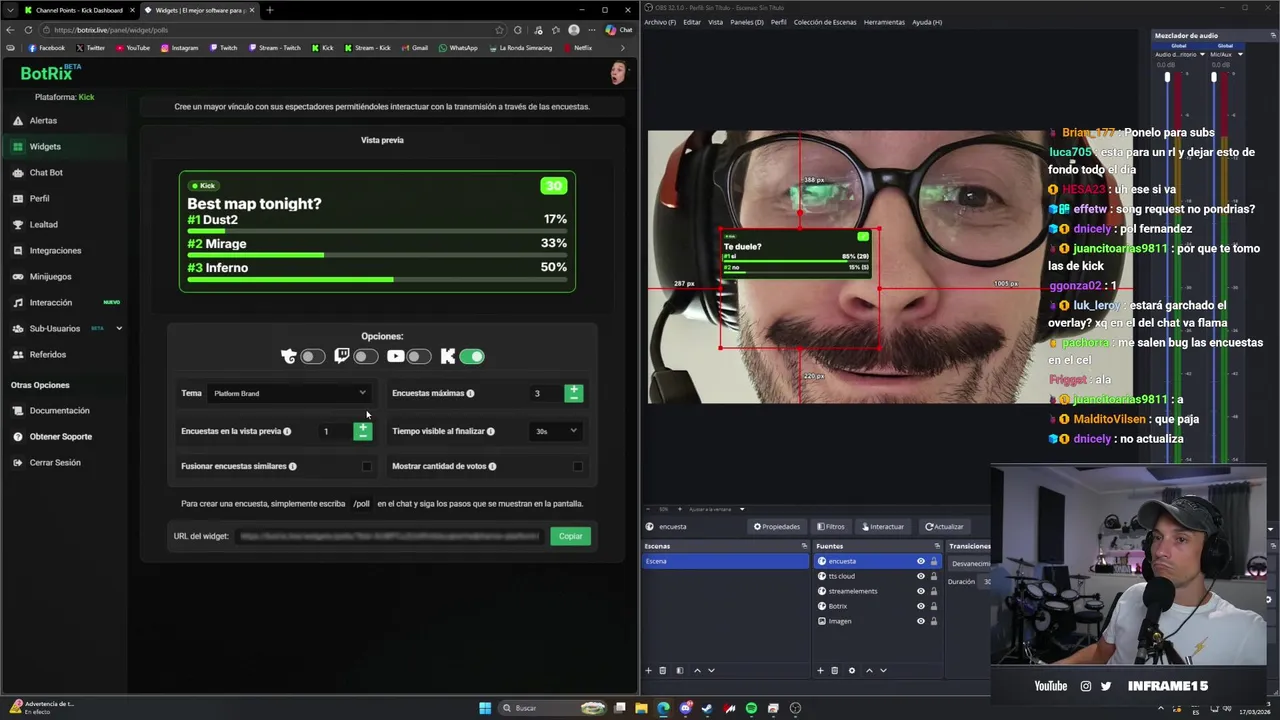Open Integraciones sidebar section
The height and width of the screenshot is (720, 1280).
[55, 250]
